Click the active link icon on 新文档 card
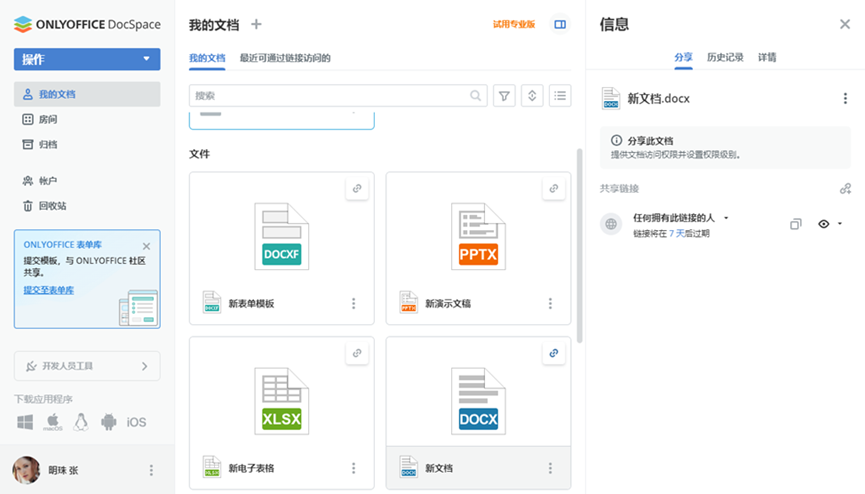This screenshot has width=865, height=494. [x=554, y=353]
